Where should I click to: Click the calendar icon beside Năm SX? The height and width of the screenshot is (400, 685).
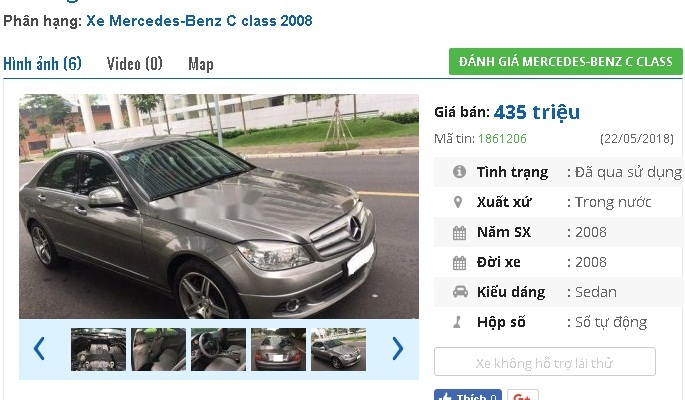click(x=459, y=232)
